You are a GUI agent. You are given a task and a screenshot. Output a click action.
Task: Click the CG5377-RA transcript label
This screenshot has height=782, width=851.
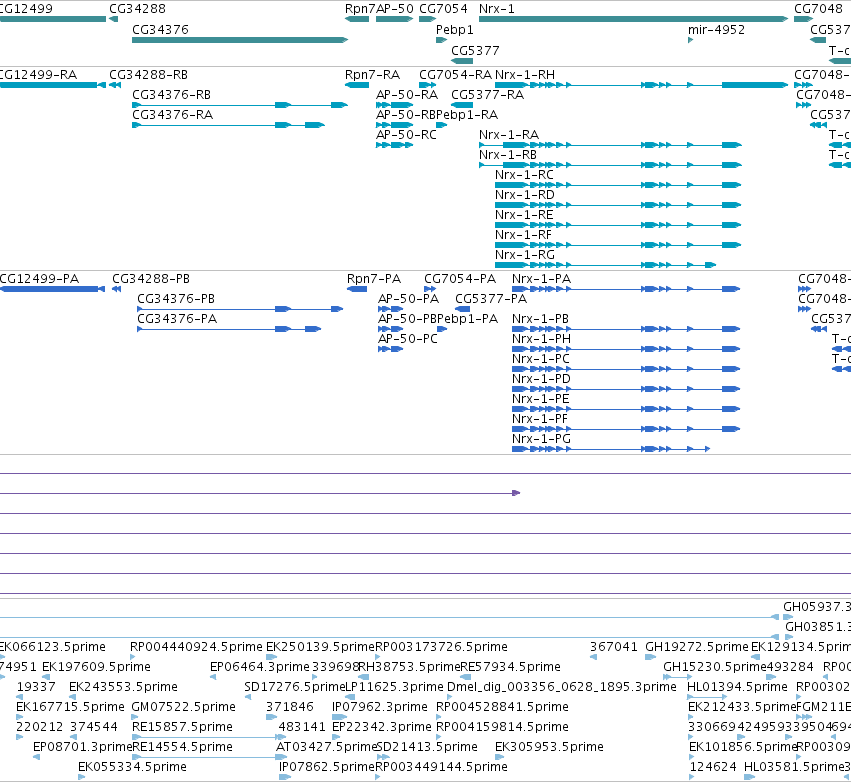coord(487,94)
